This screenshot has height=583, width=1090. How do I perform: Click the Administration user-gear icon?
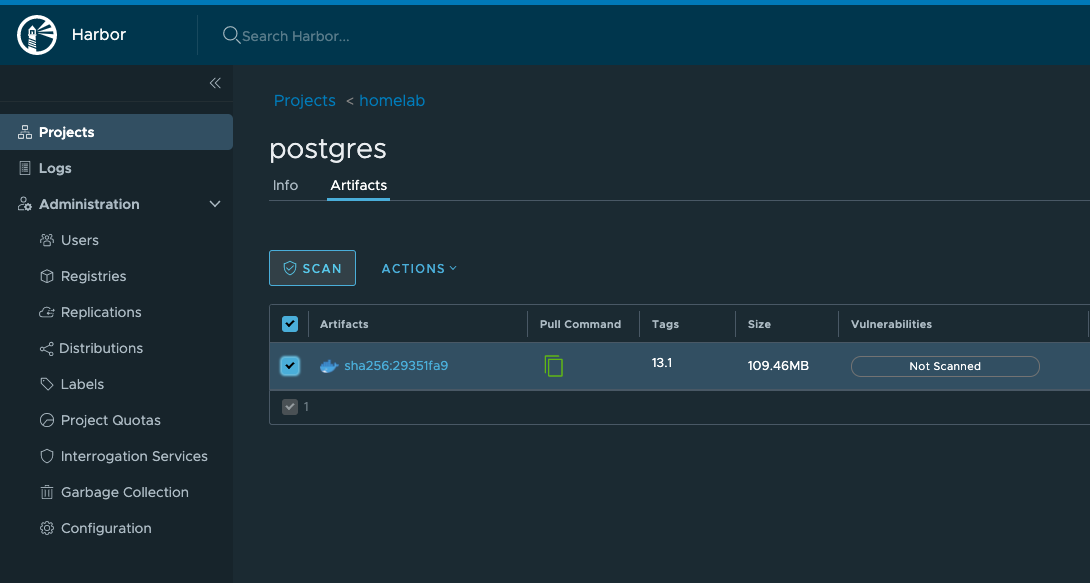tap(25, 204)
